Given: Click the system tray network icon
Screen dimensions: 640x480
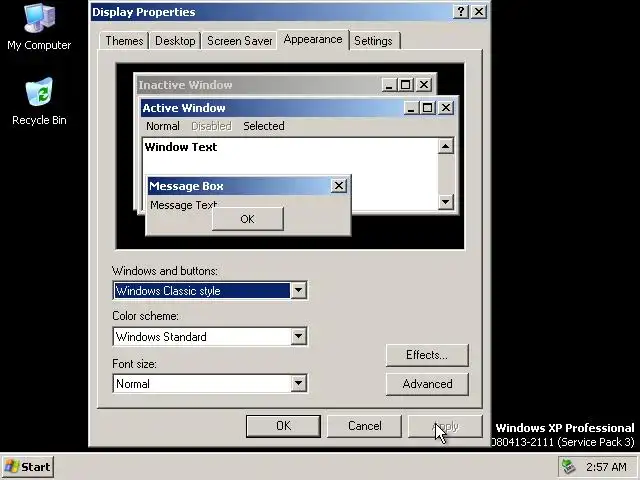Looking at the screenshot, I should 569,466.
